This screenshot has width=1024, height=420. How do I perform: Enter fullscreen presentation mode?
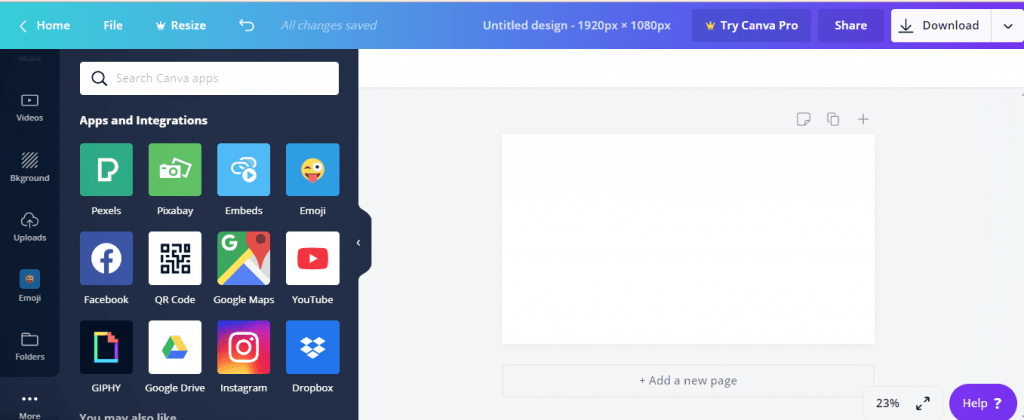[x=923, y=404]
